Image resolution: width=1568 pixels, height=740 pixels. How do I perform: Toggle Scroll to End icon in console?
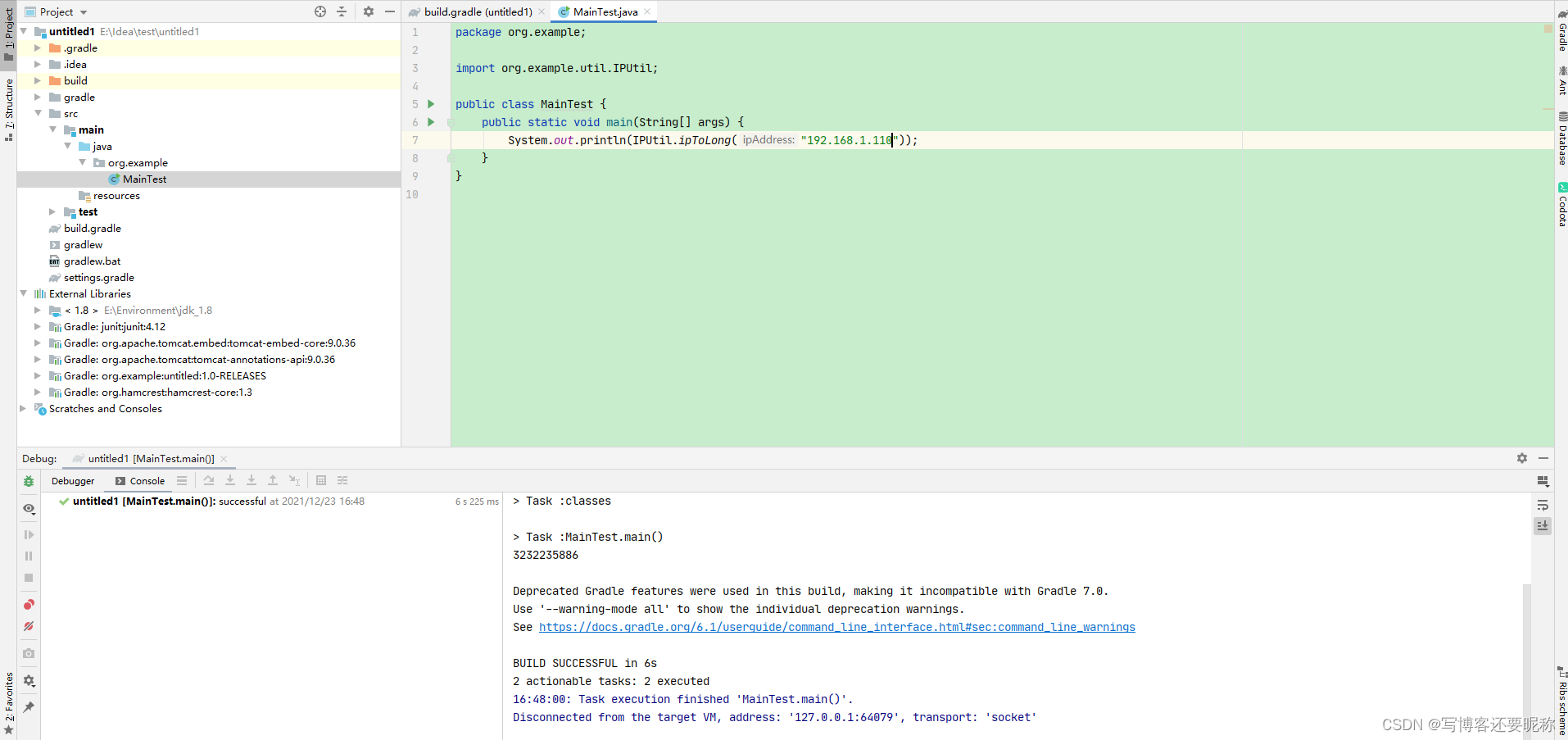point(1543,526)
